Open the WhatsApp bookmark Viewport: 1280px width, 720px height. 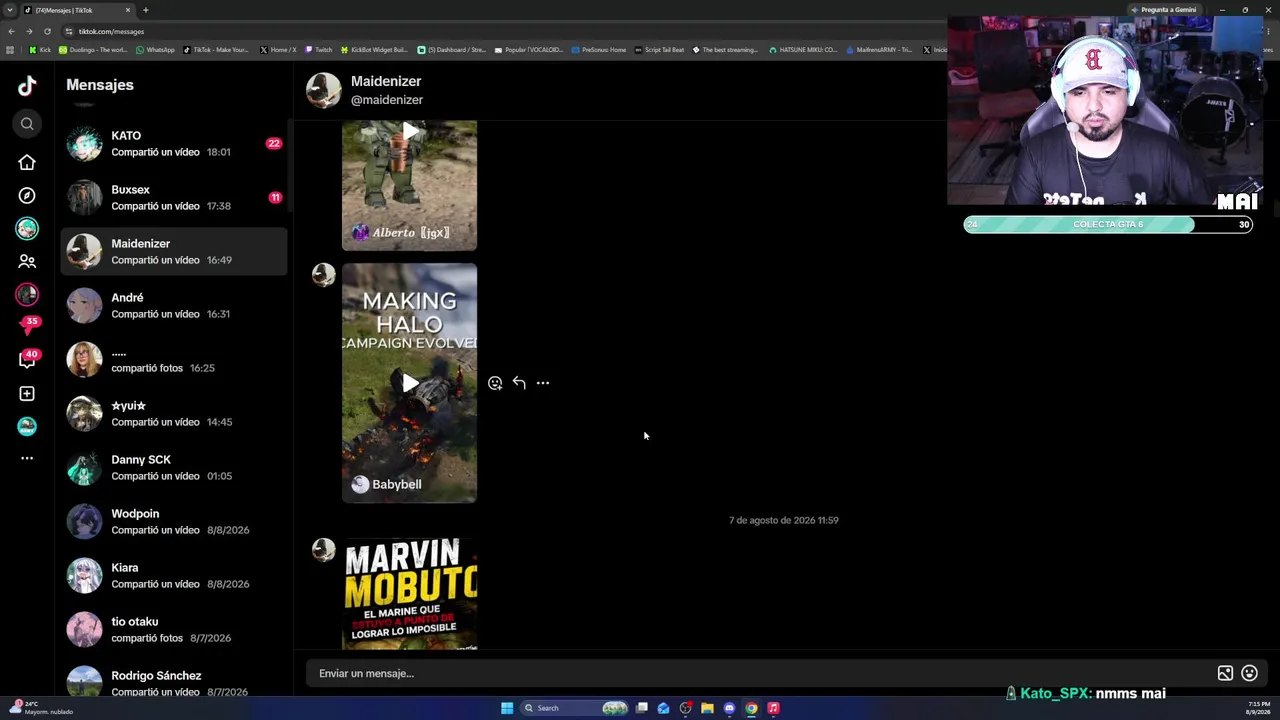click(x=155, y=50)
